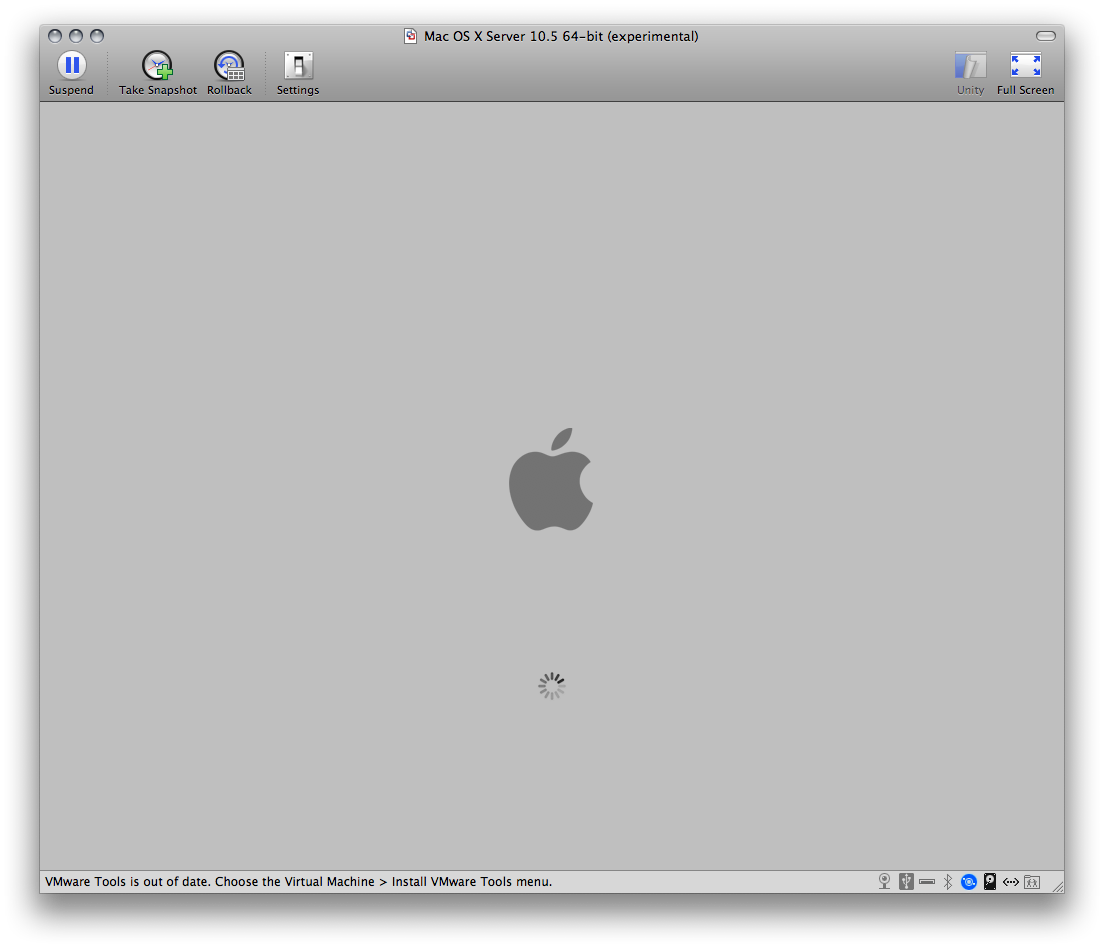Click the title "Mac OS X Server 10.5 64-bit (experimental)"

point(561,36)
